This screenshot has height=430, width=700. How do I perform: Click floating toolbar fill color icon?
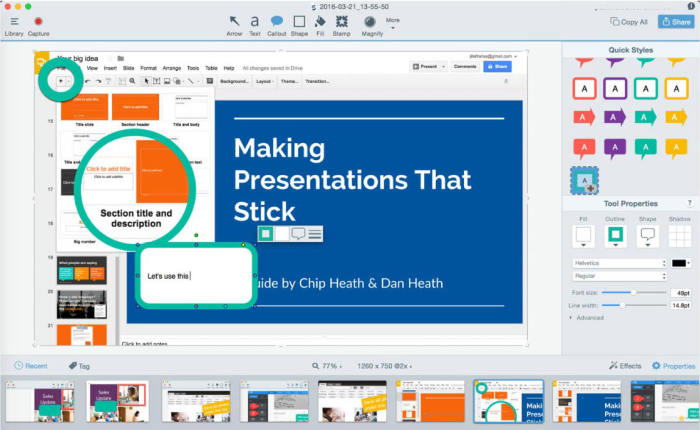click(282, 234)
